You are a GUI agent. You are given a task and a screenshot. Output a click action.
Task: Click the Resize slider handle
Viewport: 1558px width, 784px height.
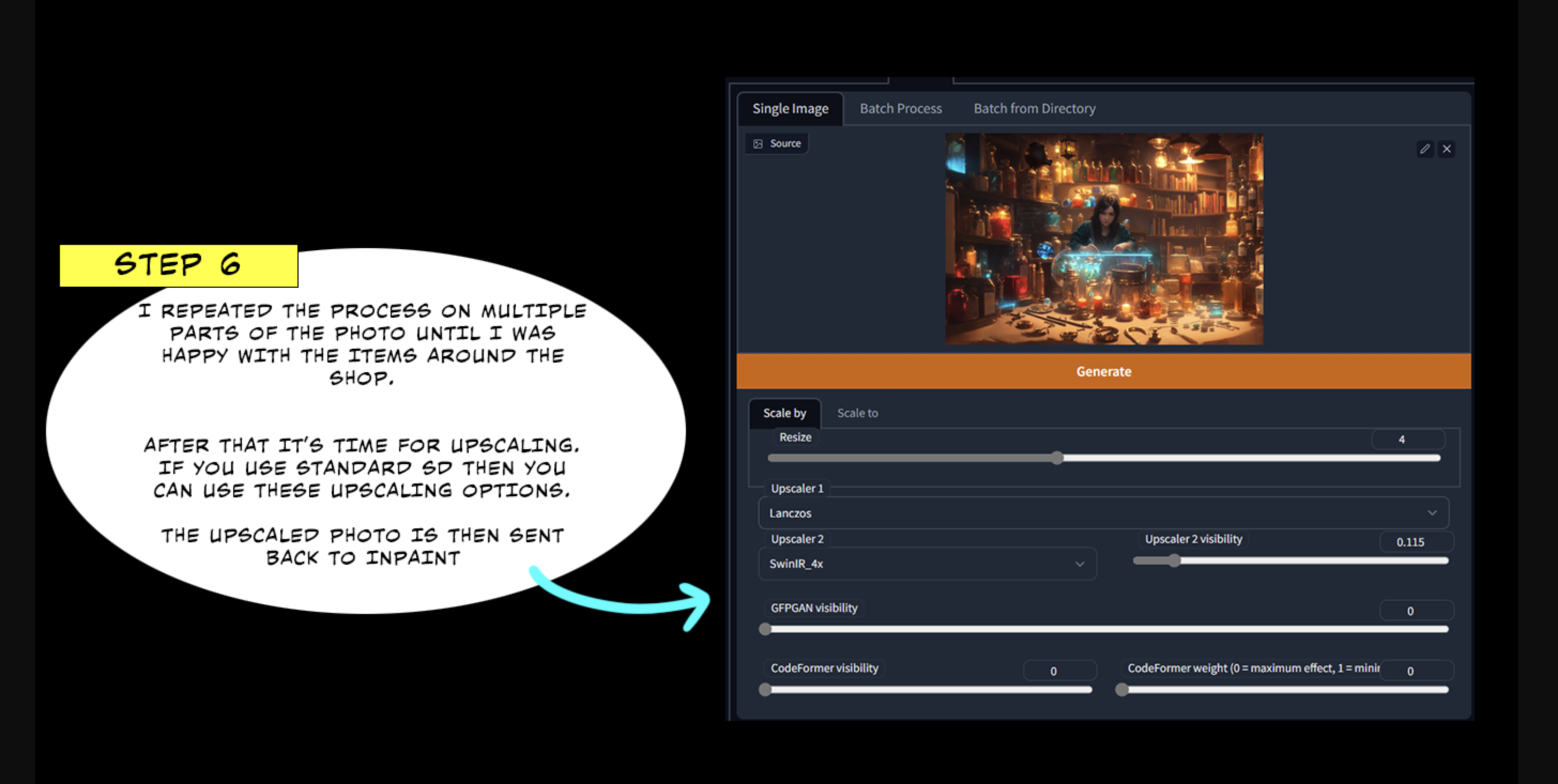pos(1057,458)
